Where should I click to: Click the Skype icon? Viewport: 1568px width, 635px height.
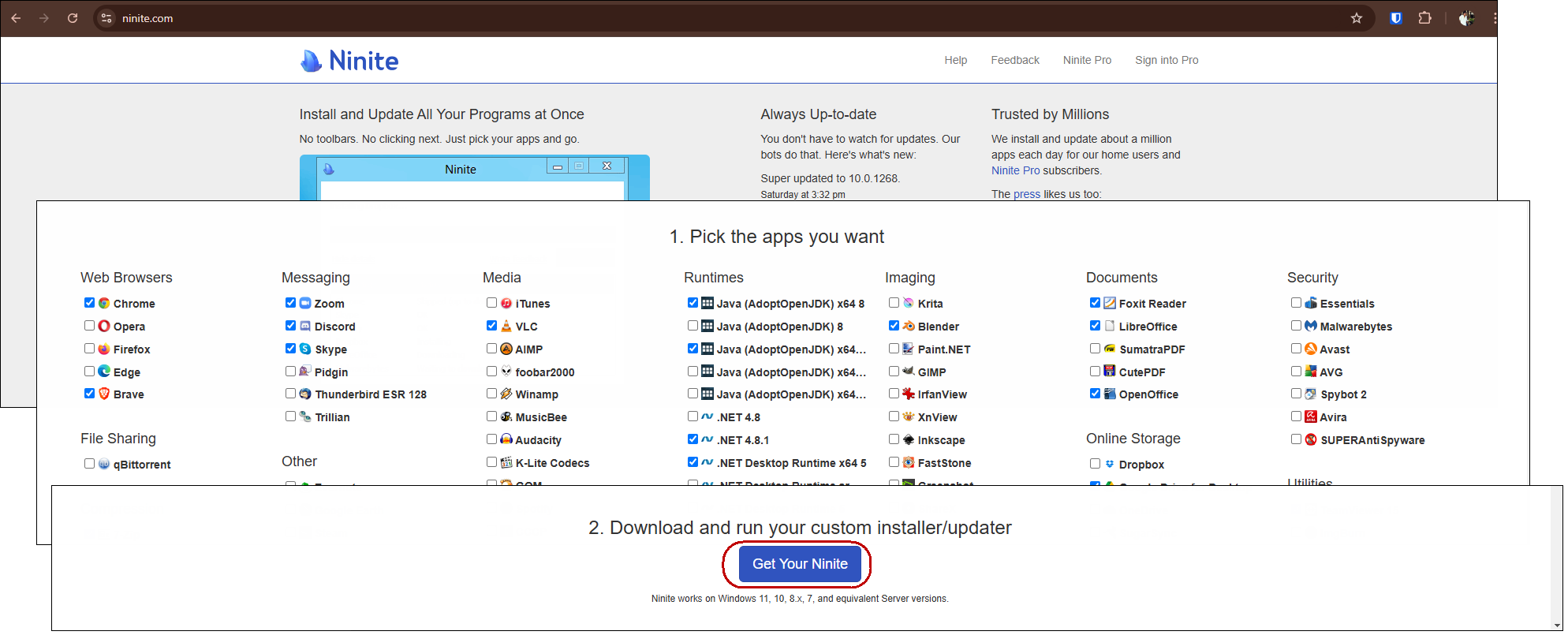coord(305,349)
